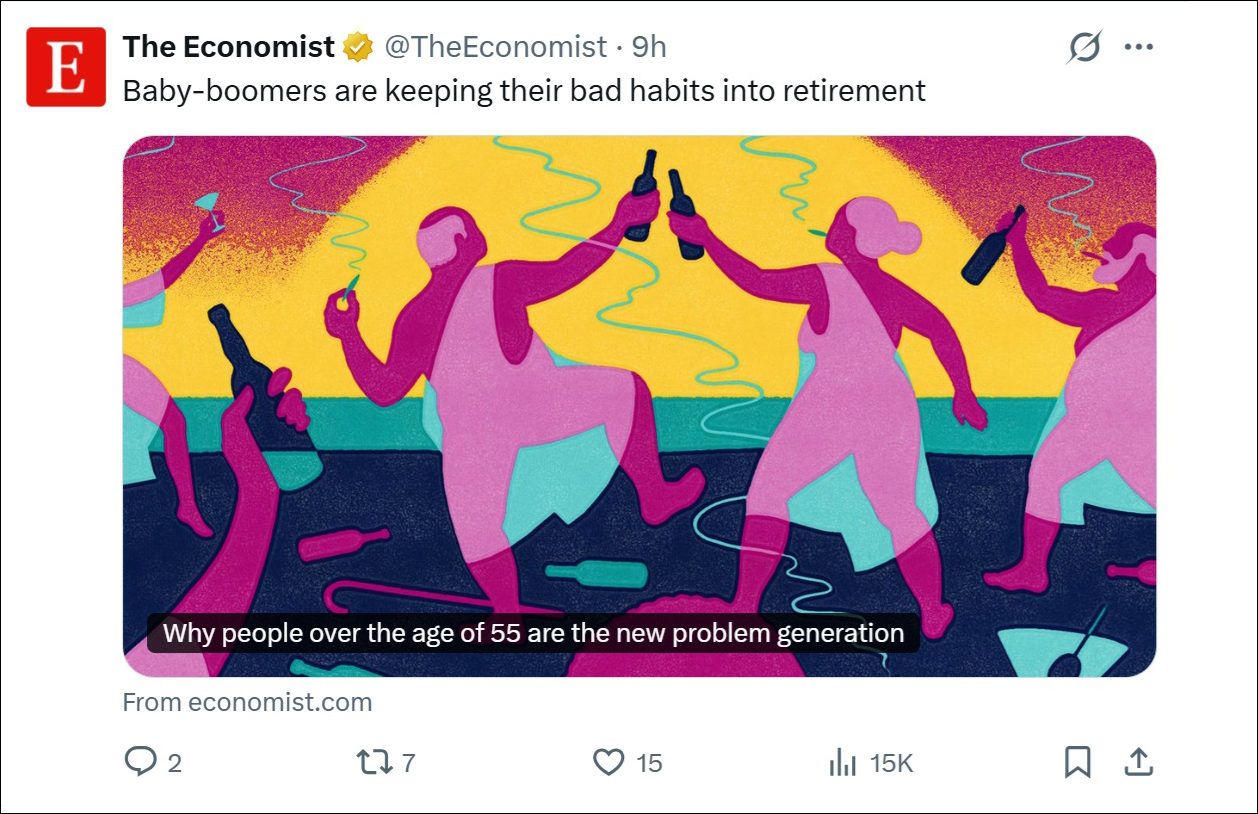Click the tweet text about baby-boomers
This screenshot has width=1258, height=814.
pyautogui.click(x=524, y=91)
